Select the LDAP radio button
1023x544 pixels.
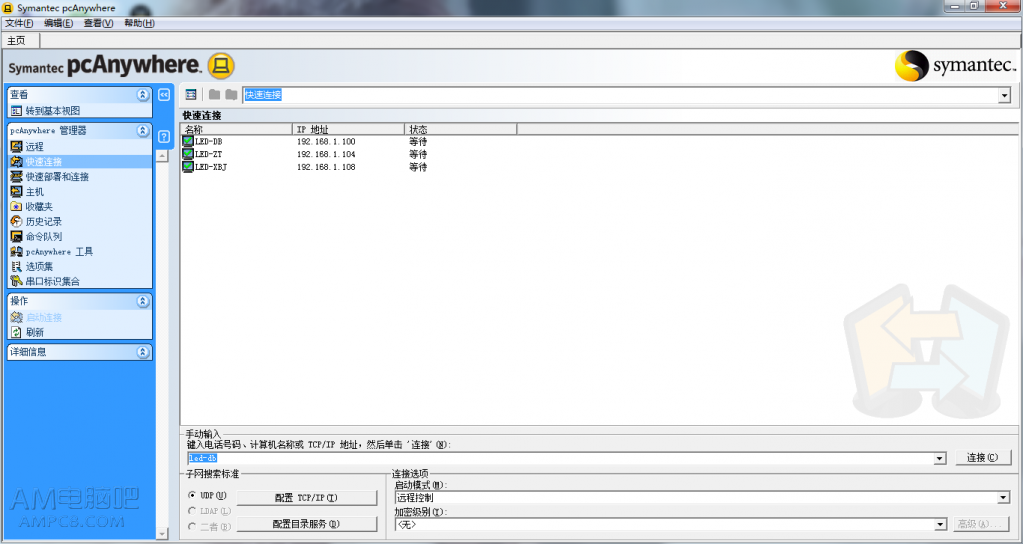tap(192, 511)
